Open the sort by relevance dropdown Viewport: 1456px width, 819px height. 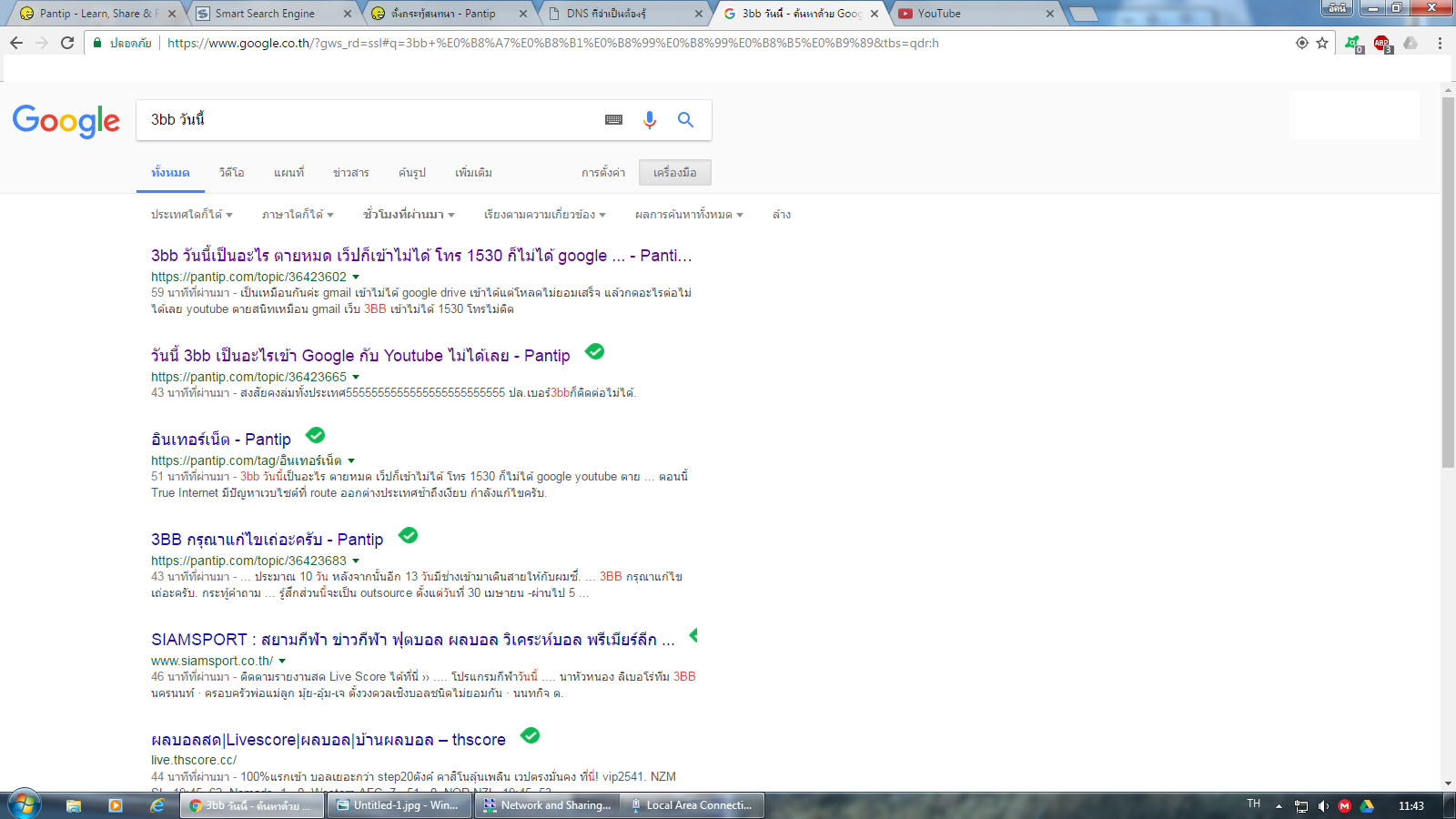point(544,215)
